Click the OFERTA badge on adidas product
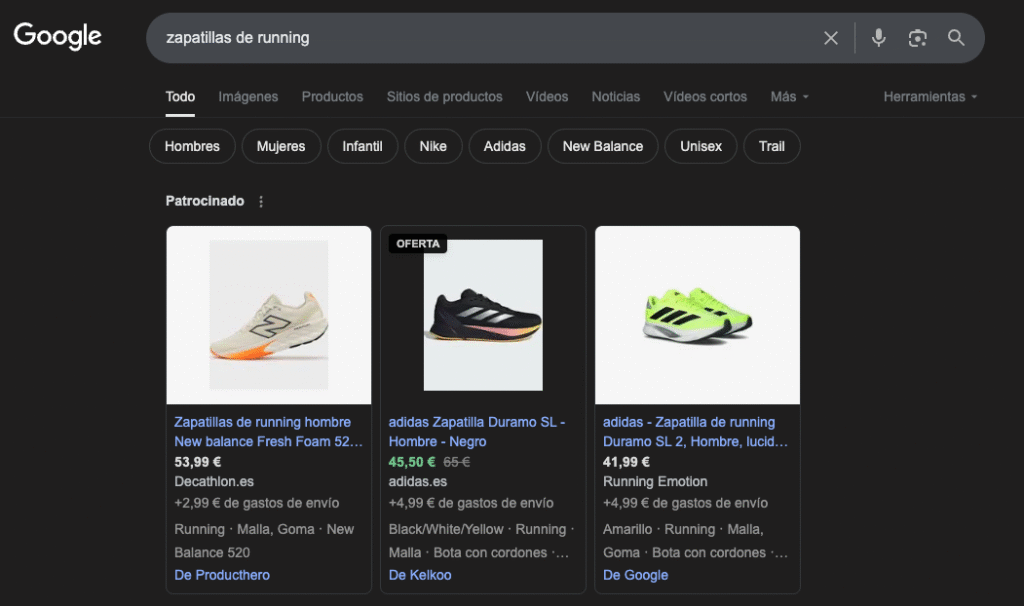 [x=418, y=244]
